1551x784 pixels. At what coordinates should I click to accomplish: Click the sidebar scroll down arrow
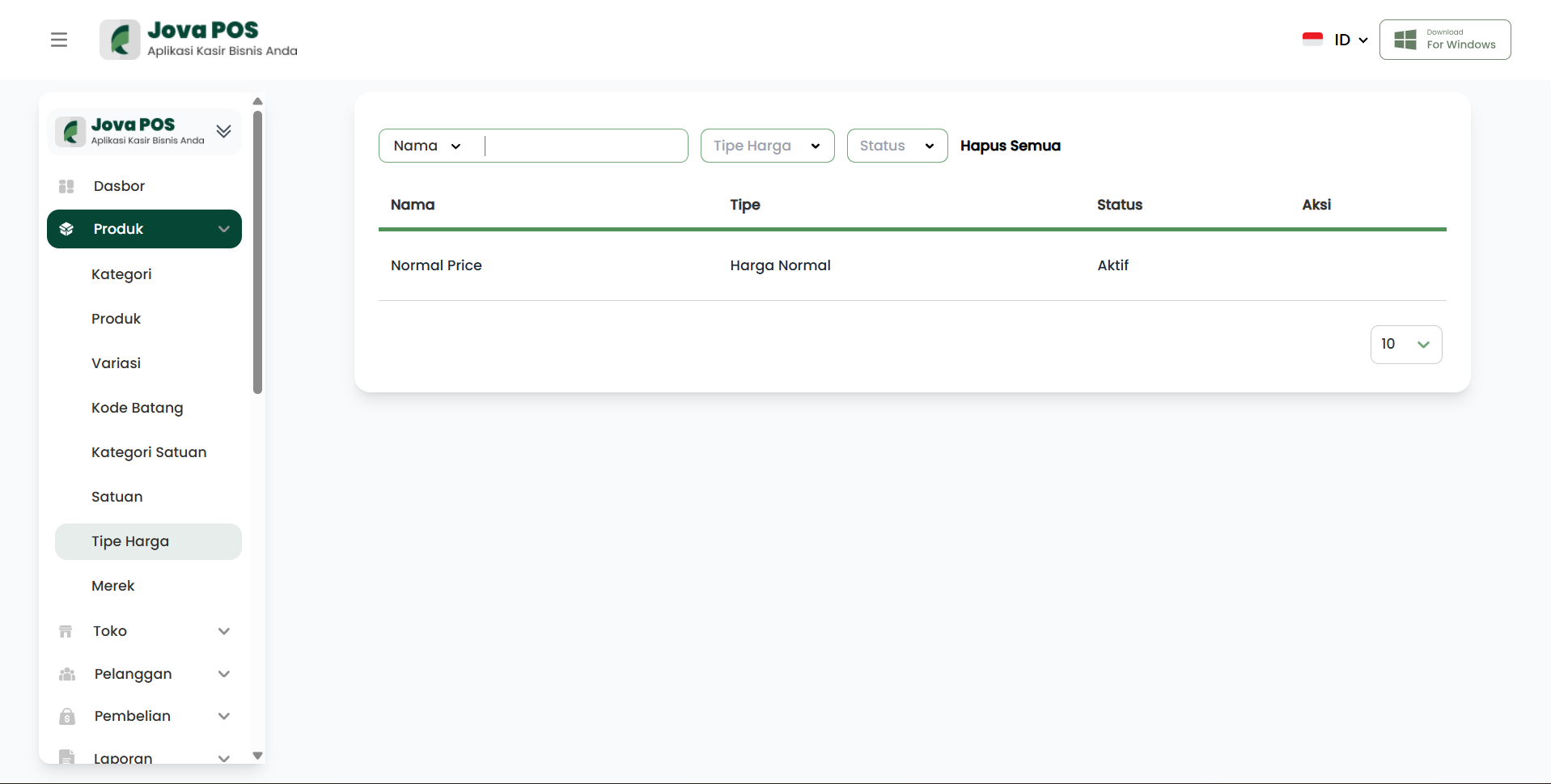(x=257, y=756)
